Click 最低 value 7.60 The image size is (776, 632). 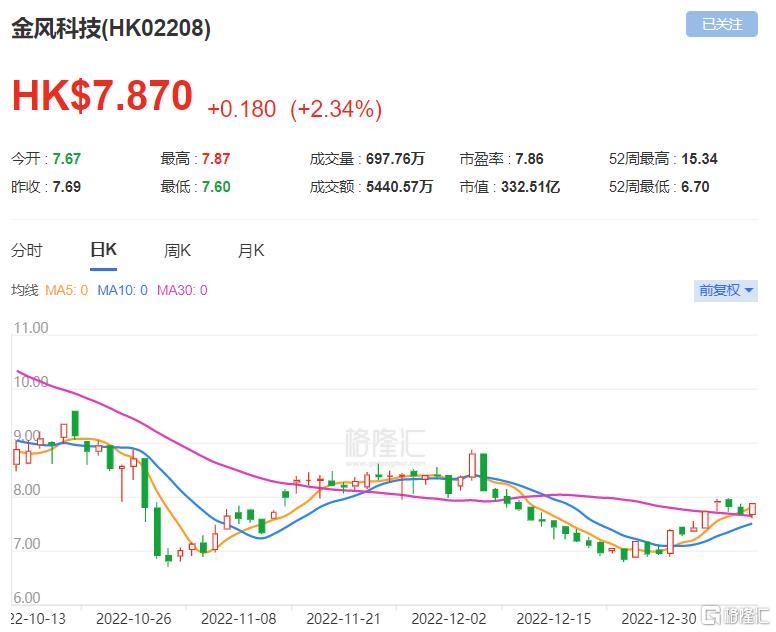(x=216, y=187)
